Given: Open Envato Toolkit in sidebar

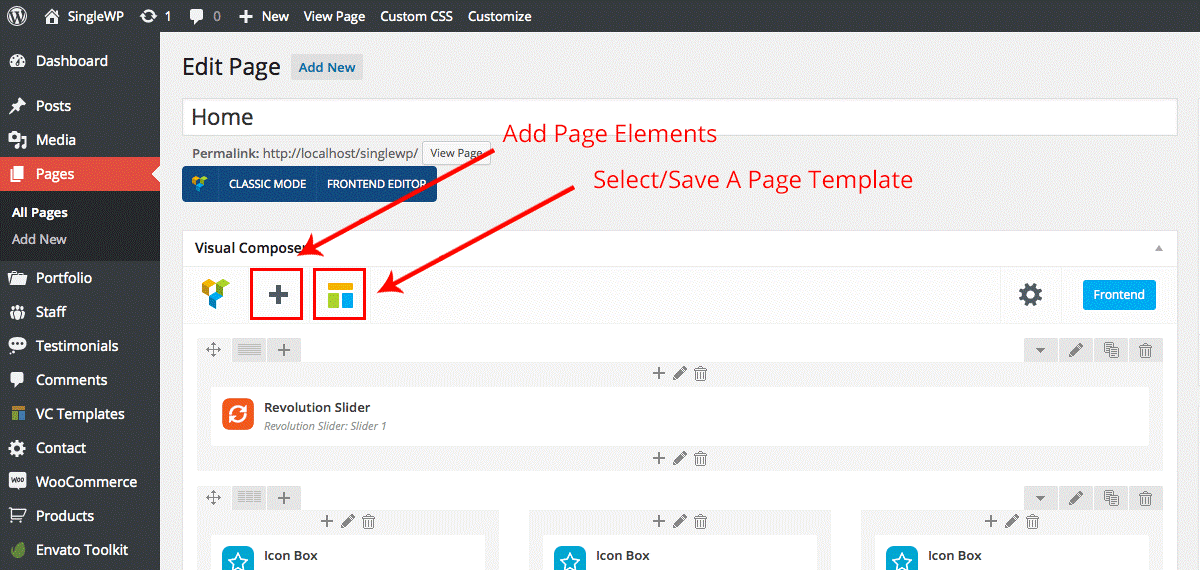Looking at the screenshot, I should coord(80,550).
